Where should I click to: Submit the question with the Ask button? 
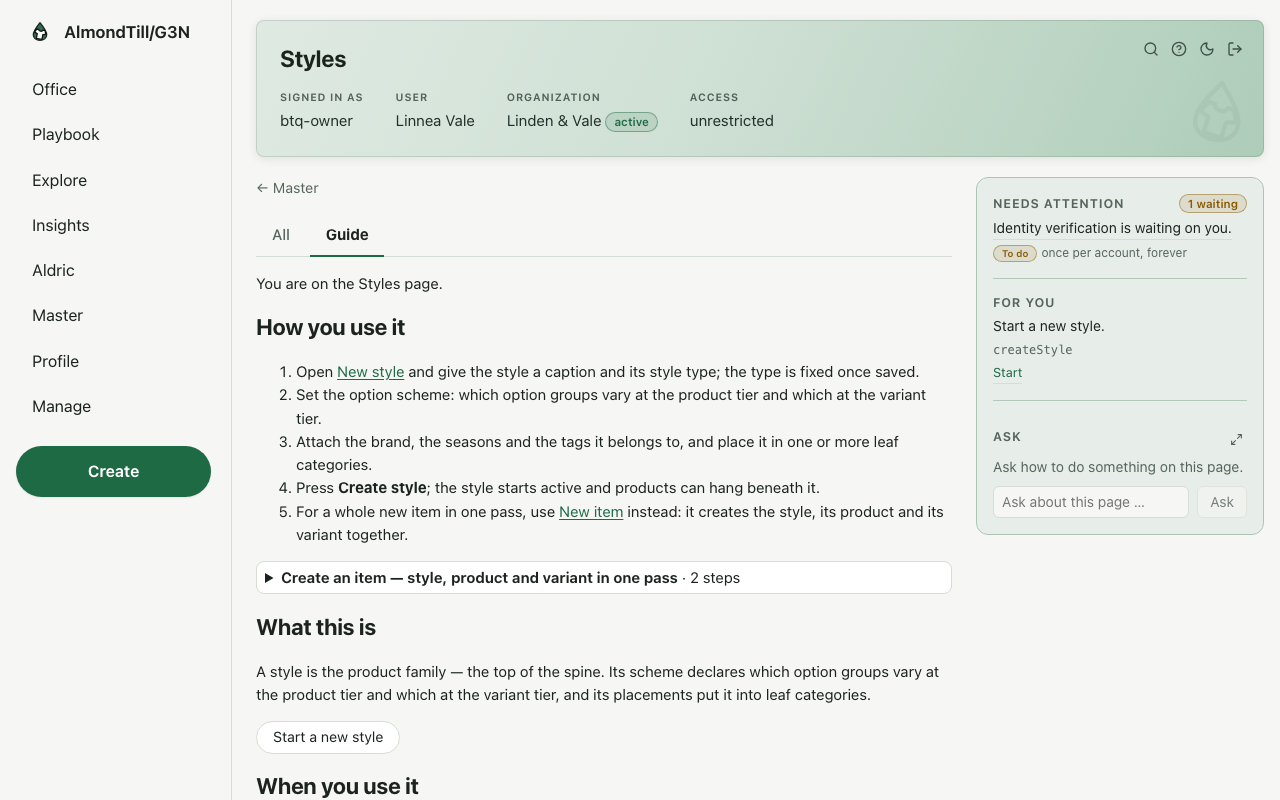[1222, 502]
